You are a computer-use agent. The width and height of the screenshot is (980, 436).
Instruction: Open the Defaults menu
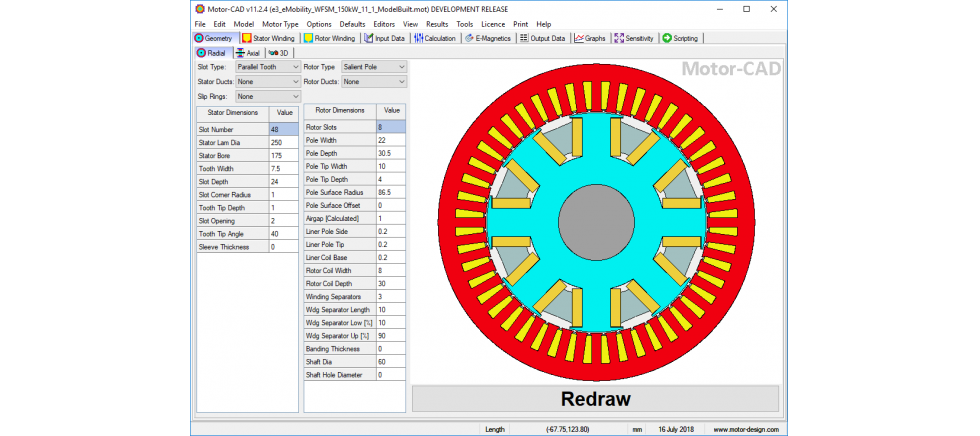(x=352, y=24)
